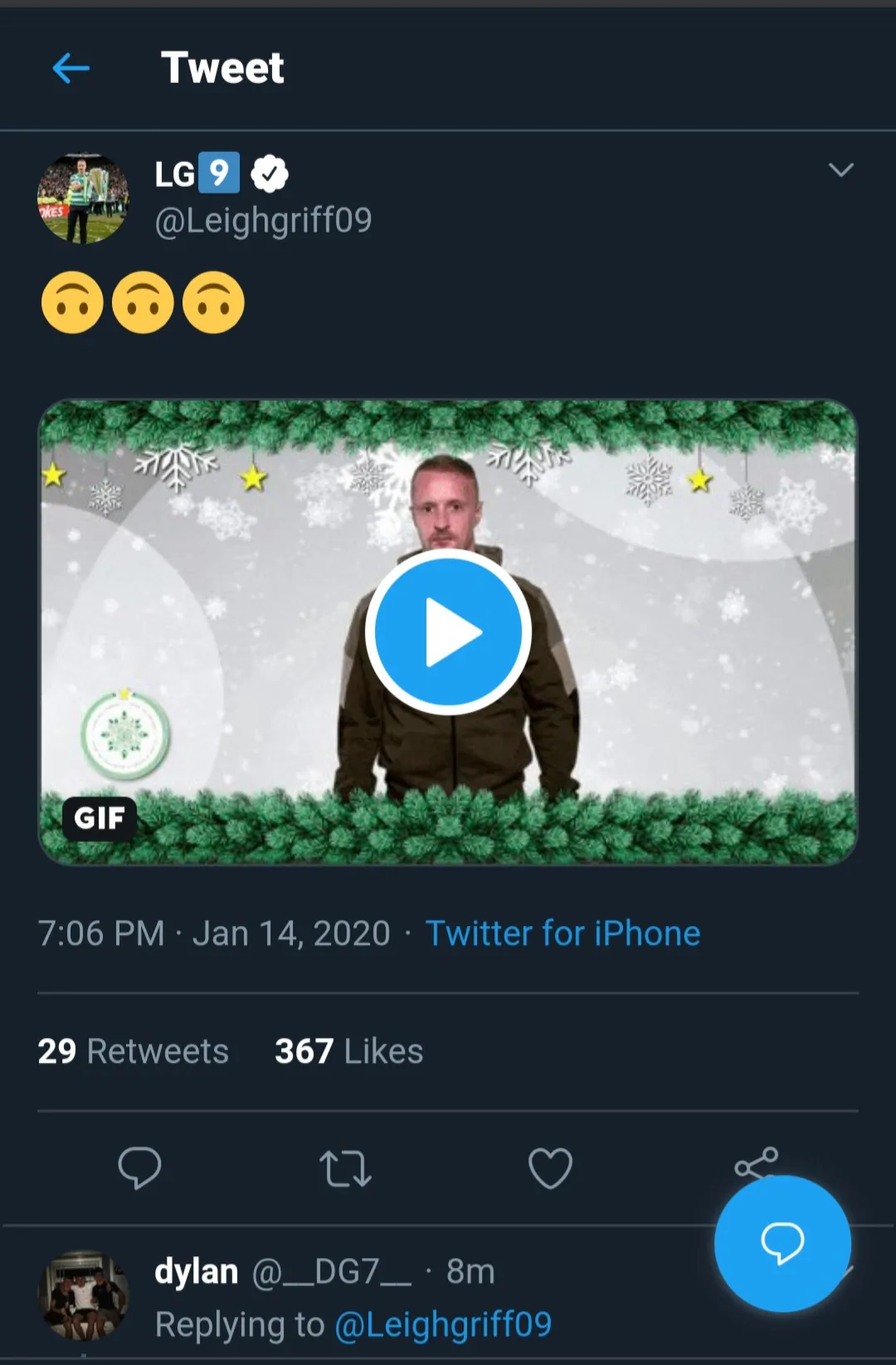Tap the Tweet title in the header

click(x=222, y=67)
